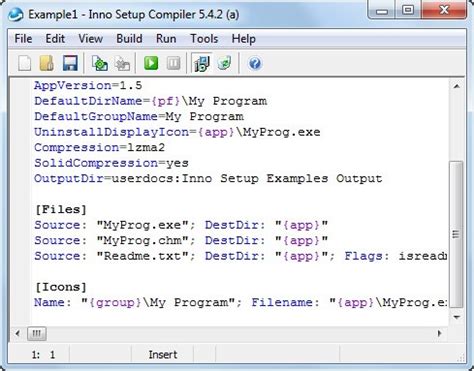This screenshot has width=474, height=371.
Task: Click the Target Uninstall toolbar icon
Action: coord(225,63)
